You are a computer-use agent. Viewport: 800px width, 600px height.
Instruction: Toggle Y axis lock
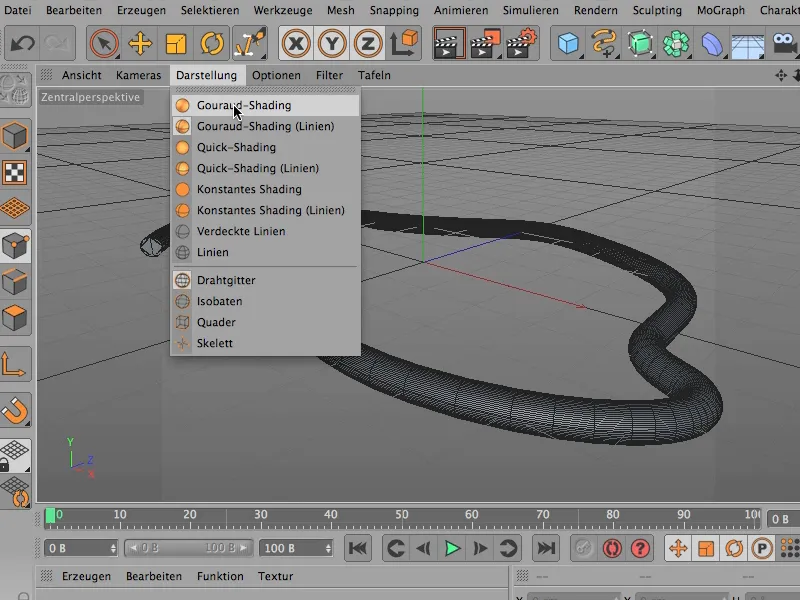tap(332, 43)
